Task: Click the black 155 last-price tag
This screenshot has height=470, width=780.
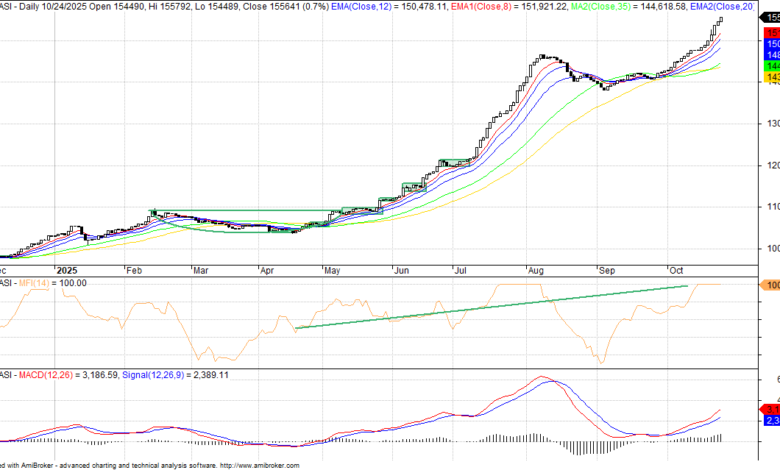Action: pos(772,17)
